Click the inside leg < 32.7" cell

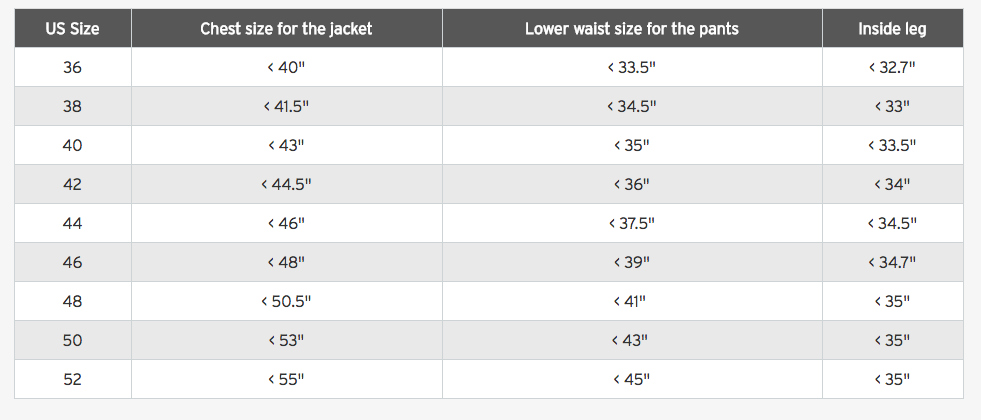click(x=893, y=67)
